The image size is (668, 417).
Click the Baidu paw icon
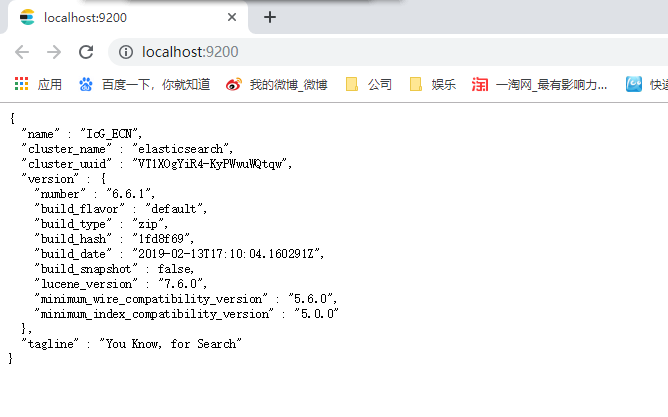pos(86,84)
